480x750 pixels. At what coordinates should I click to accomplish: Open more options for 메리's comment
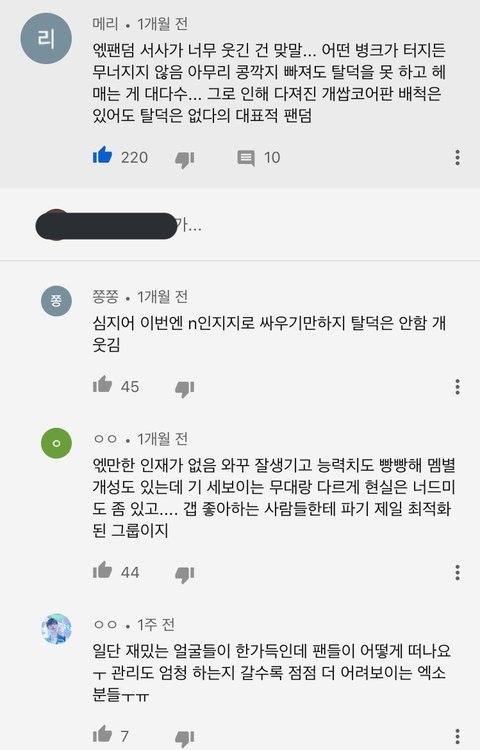[x=458, y=157]
